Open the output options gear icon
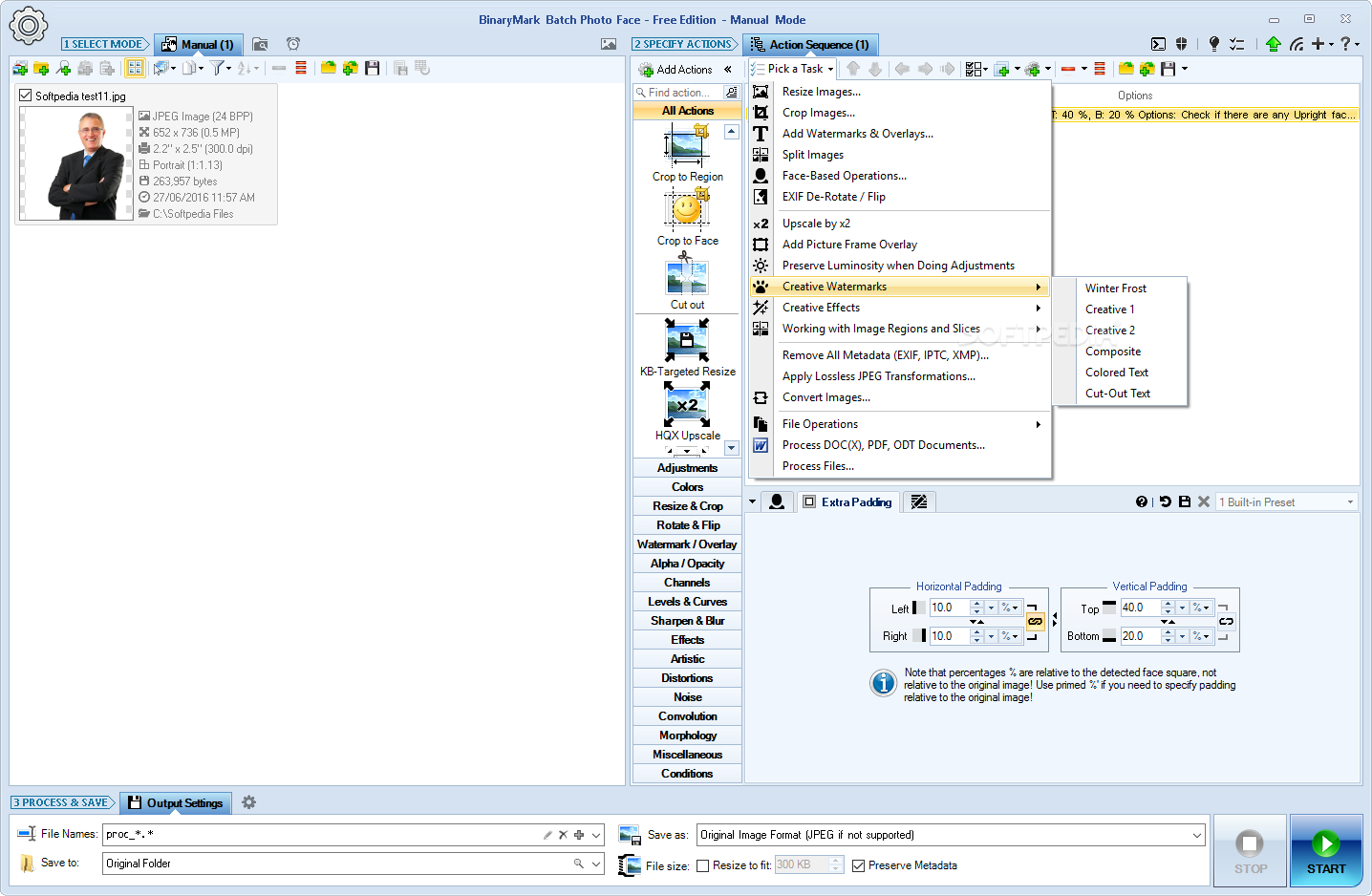 point(249,802)
